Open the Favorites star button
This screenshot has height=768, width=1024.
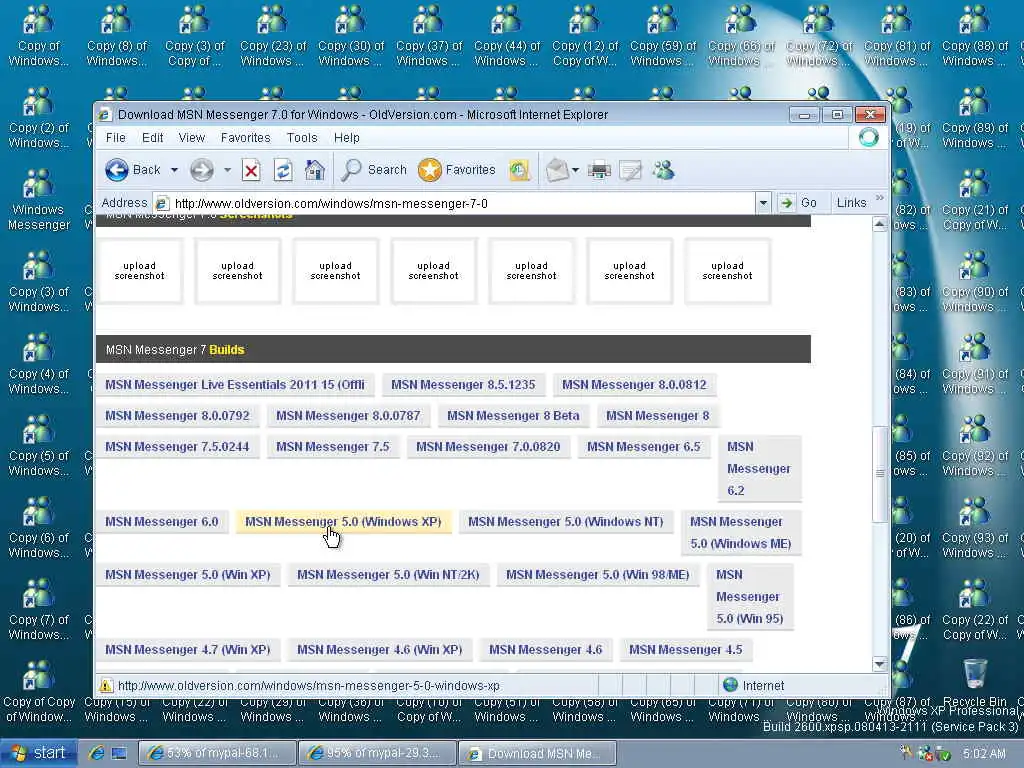point(456,170)
